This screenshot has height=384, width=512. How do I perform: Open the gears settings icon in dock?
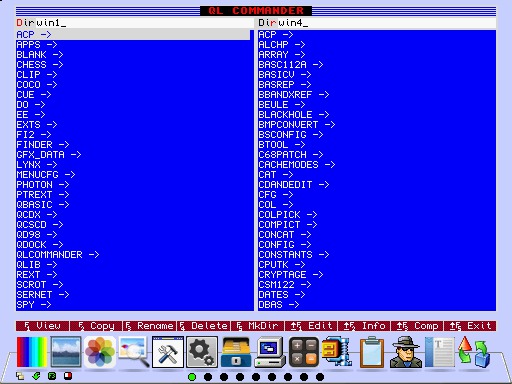point(202,352)
